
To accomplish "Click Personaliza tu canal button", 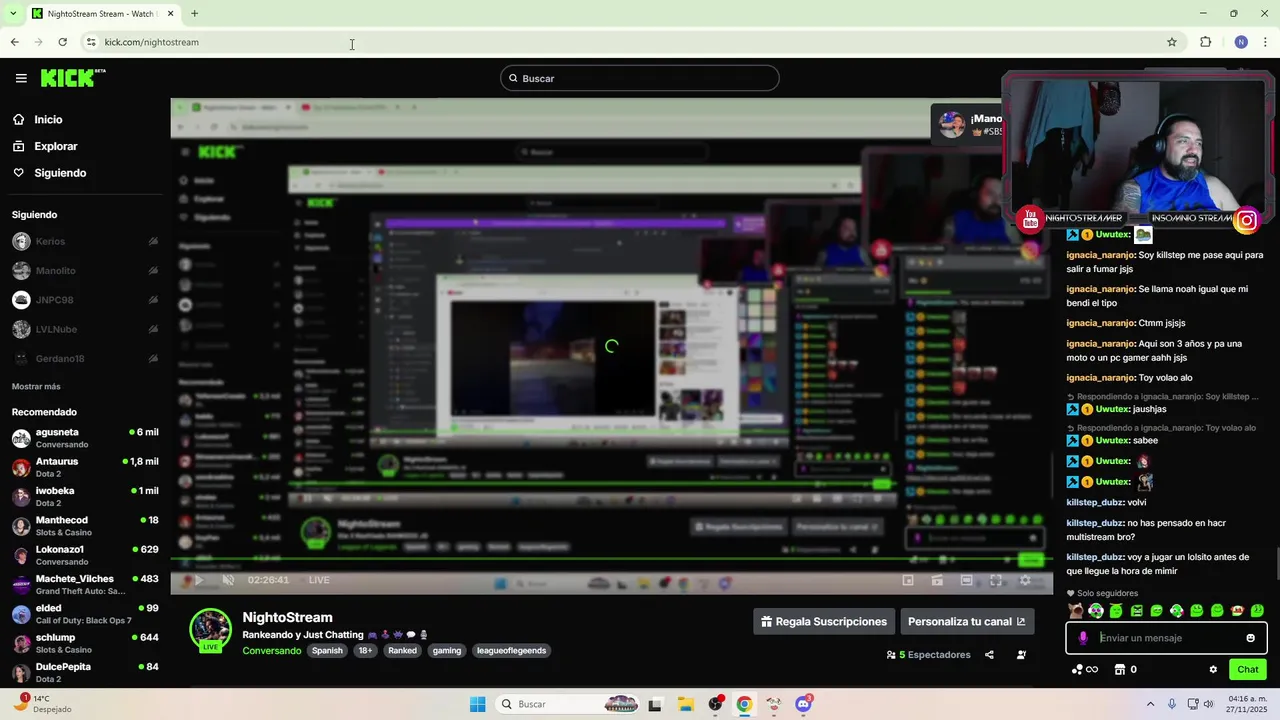I will coord(966,621).
